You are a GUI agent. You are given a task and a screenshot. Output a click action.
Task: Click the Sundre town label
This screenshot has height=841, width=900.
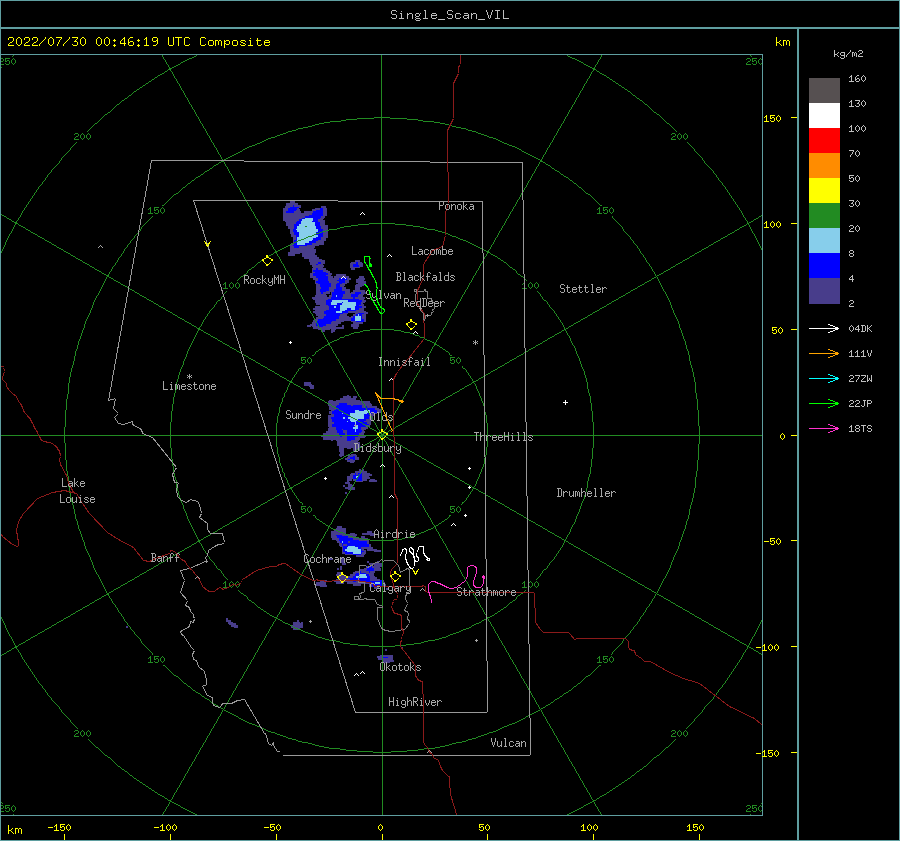(x=303, y=415)
